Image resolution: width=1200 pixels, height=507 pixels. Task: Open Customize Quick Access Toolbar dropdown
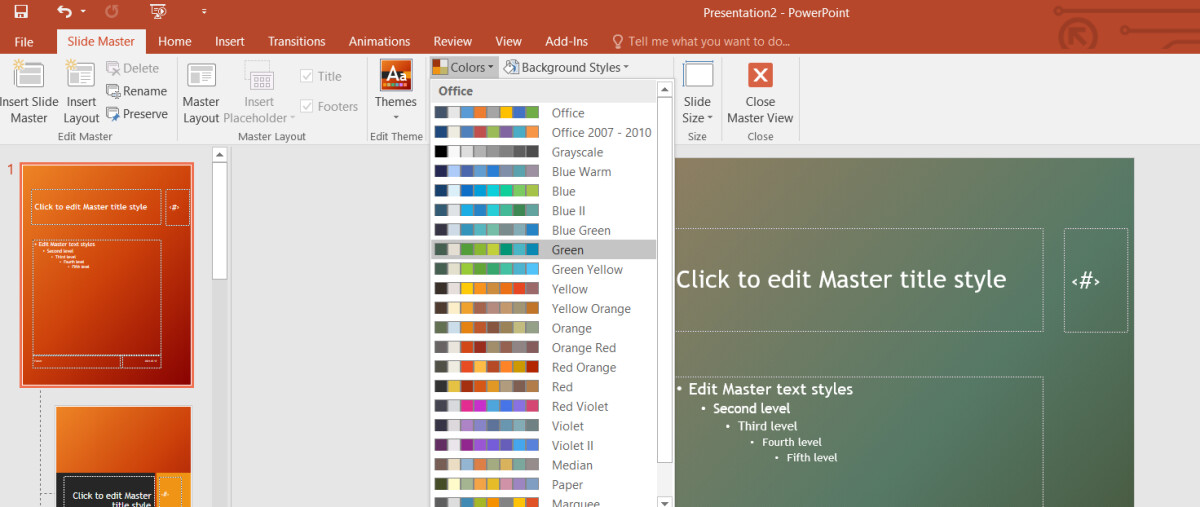click(204, 12)
